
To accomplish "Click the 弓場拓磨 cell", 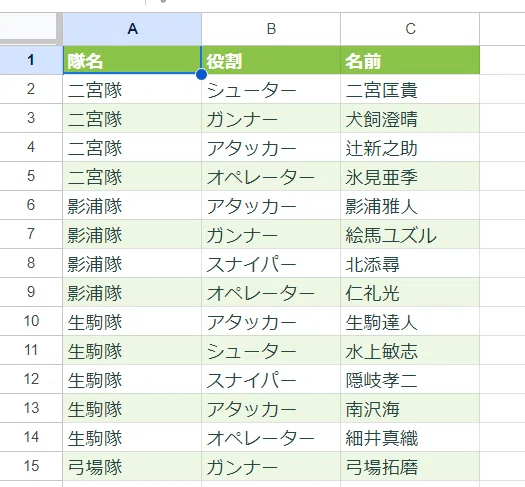I will click(x=410, y=466).
